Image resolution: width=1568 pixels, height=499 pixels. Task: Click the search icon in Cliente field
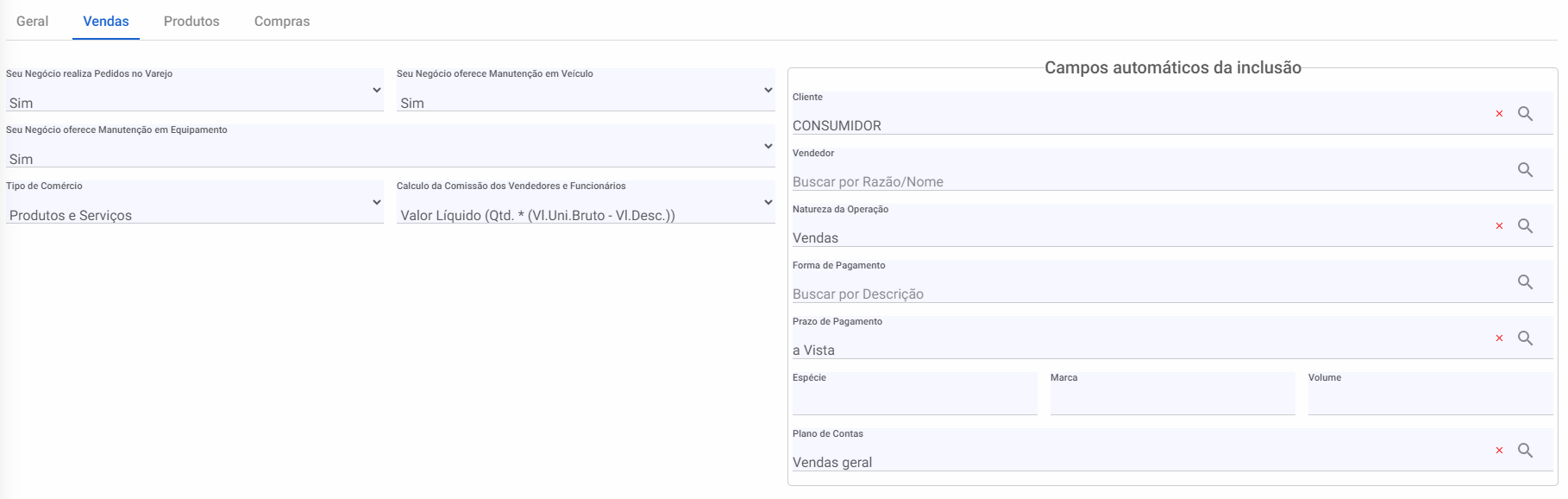tap(1525, 114)
